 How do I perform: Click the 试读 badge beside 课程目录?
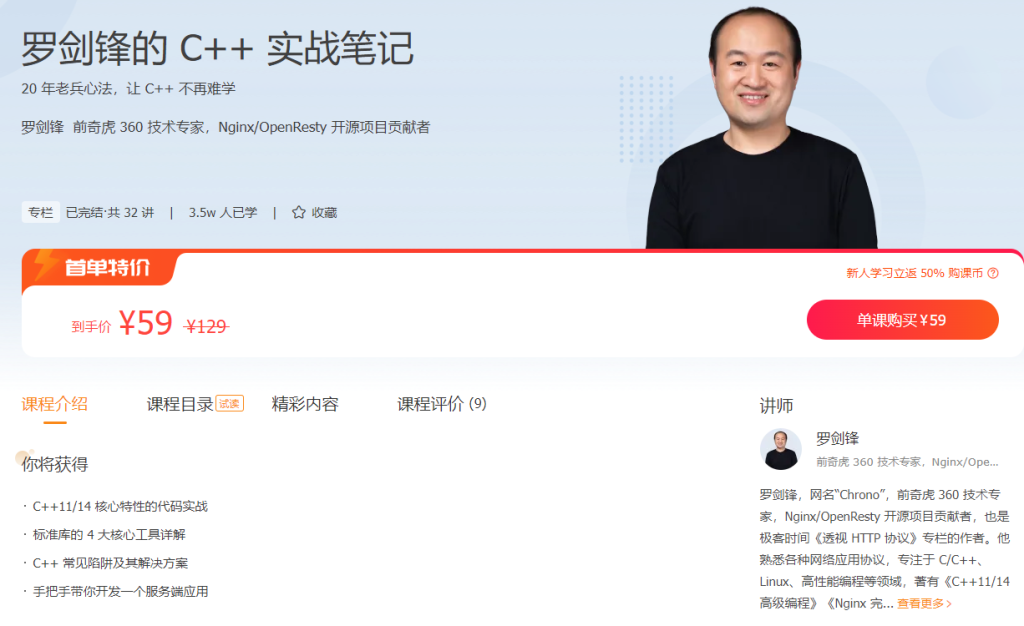(x=232, y=402)
